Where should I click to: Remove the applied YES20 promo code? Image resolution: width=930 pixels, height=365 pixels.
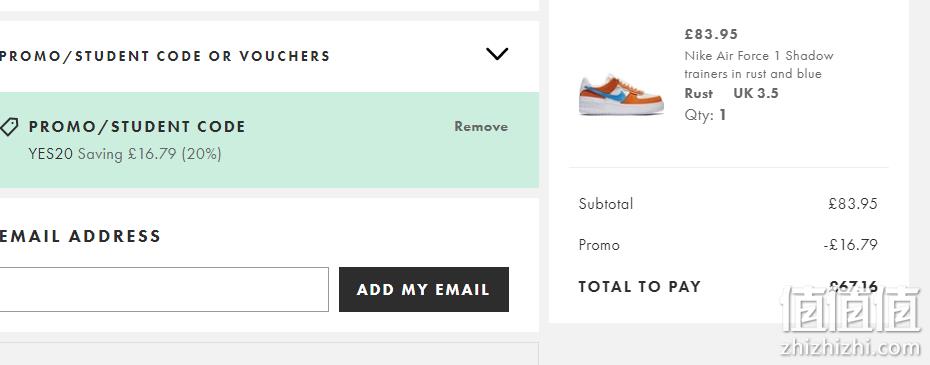(x=481, y=126)
